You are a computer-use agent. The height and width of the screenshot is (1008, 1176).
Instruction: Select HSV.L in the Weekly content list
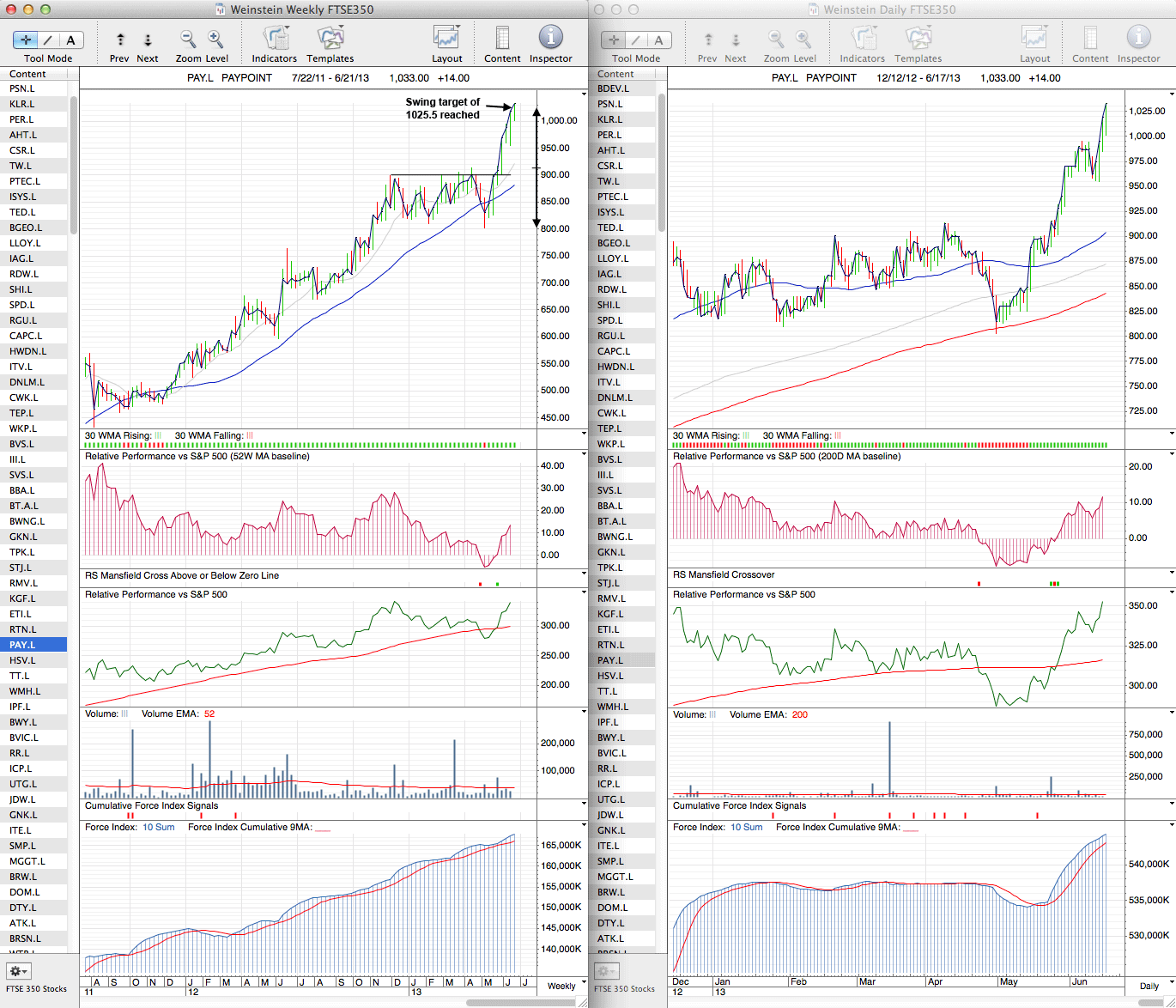(x=22, y=660)
